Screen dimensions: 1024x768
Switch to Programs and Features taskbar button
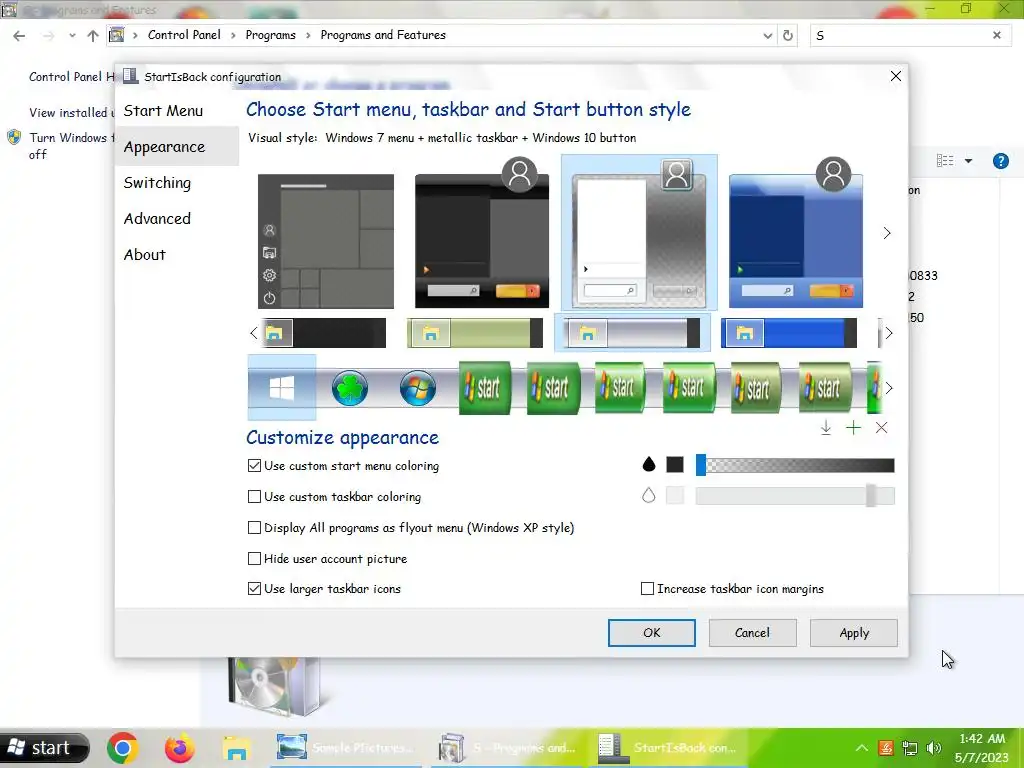coord(507,748)
